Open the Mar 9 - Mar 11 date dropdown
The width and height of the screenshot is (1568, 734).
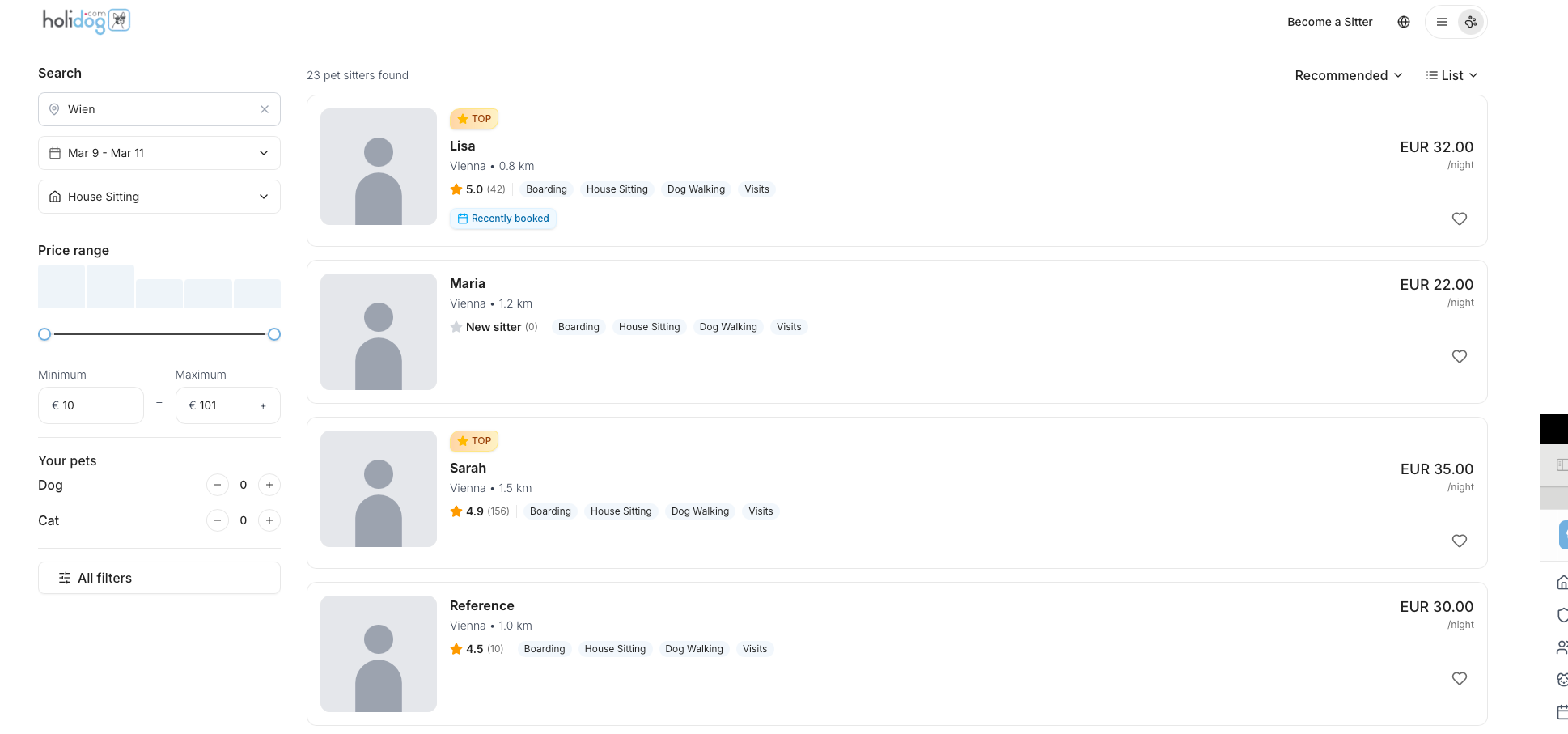(159, 153)
